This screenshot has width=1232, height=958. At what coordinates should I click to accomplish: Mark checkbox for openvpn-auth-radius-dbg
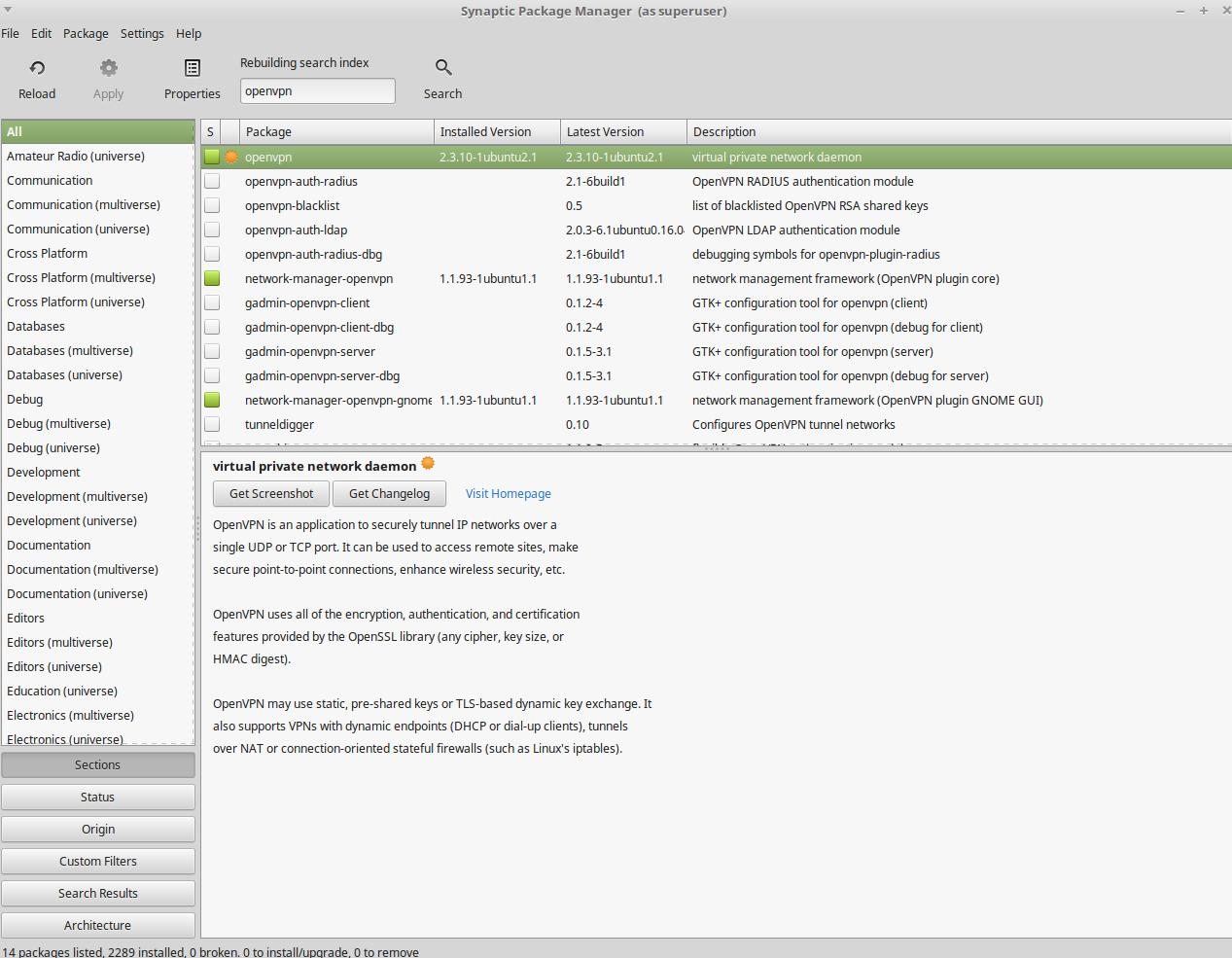coord(212,254)
